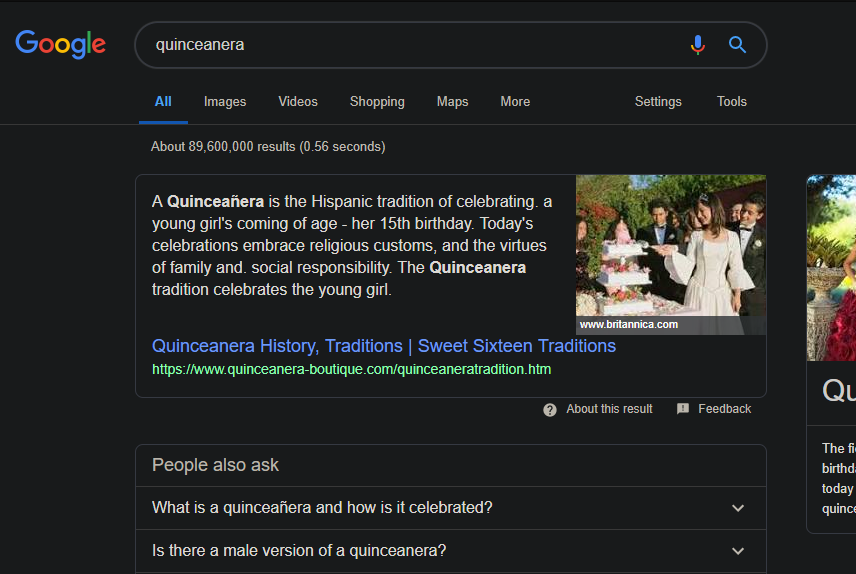Click chevron beside 'What is a quinceañera' question
The height and width of the screenshot is (574, 856).
738,508
